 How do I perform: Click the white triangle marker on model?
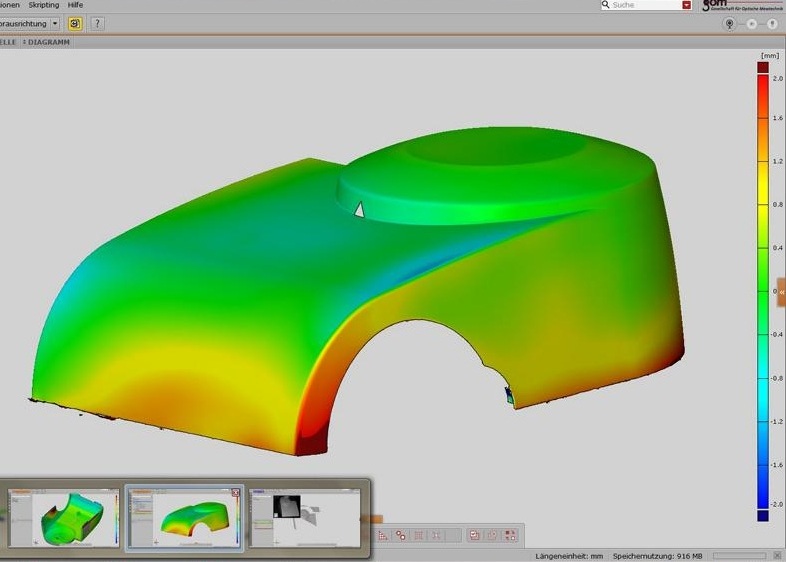(359, 210)
